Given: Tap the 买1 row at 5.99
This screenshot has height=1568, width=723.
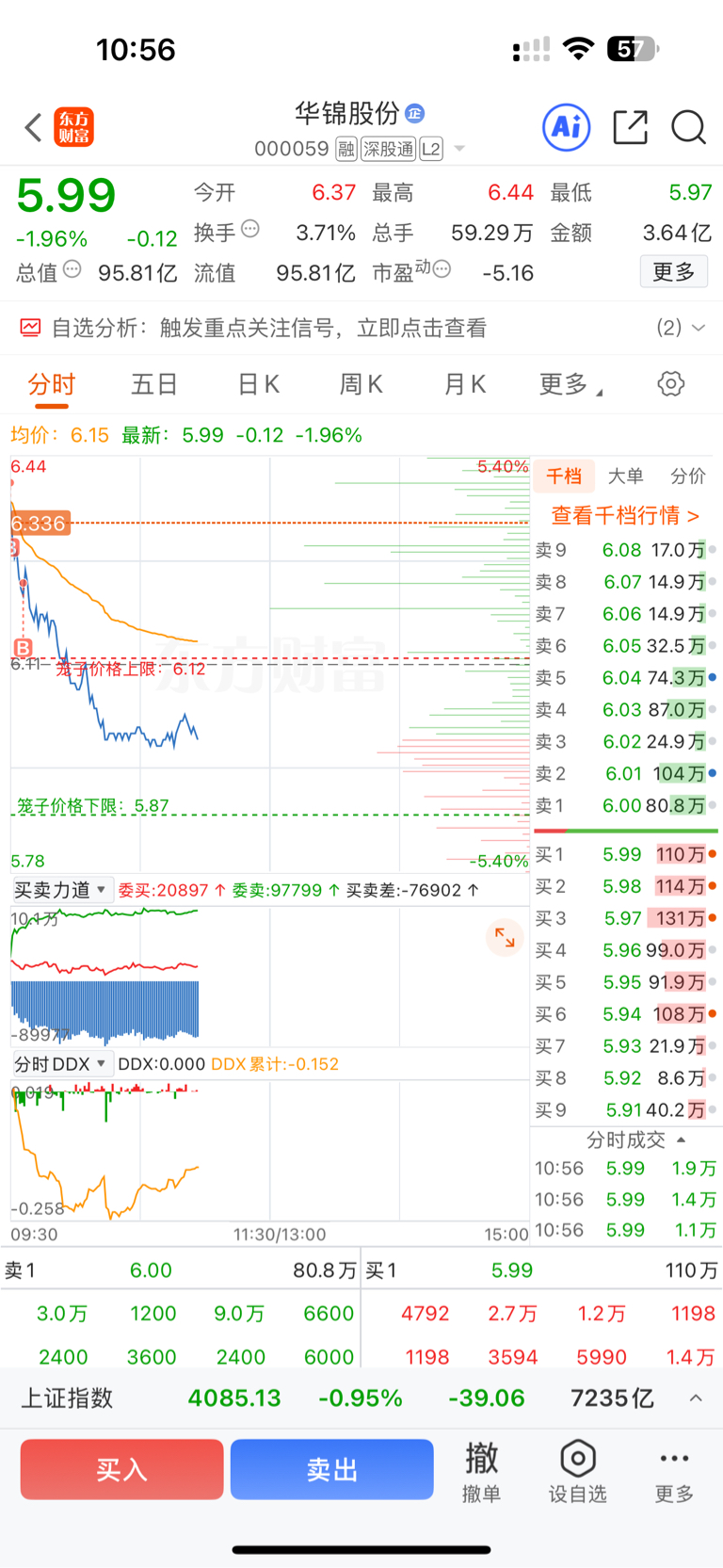Looking at the screenshot, I should click(x=626, y=854).
